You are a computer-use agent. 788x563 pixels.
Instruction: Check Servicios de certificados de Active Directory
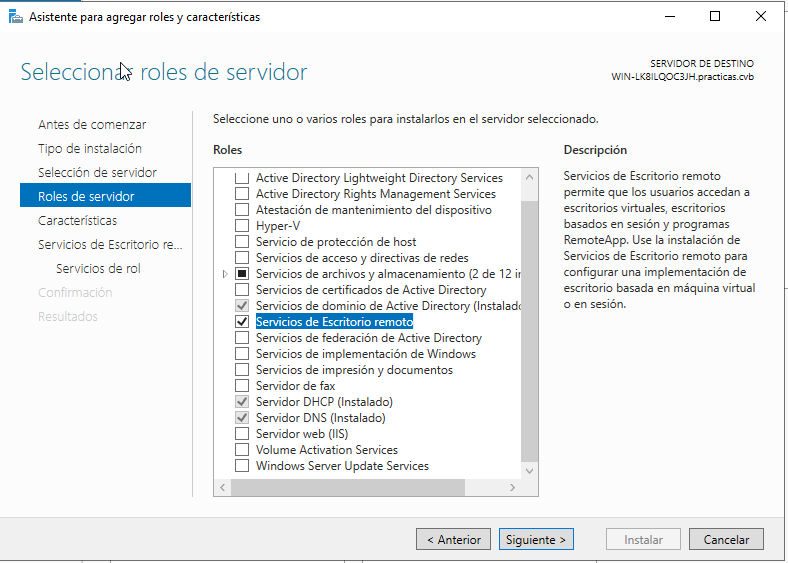click(x=242, y=290)
